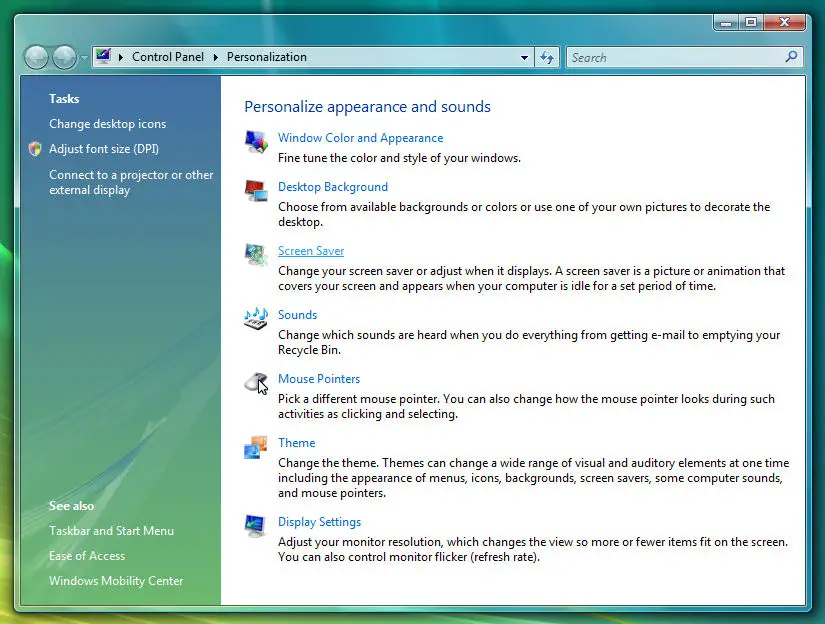The width and height of the screenshot is (825, 624).
Task: Click the Mouse Pointers mouse icon
Action: point(256,383)
